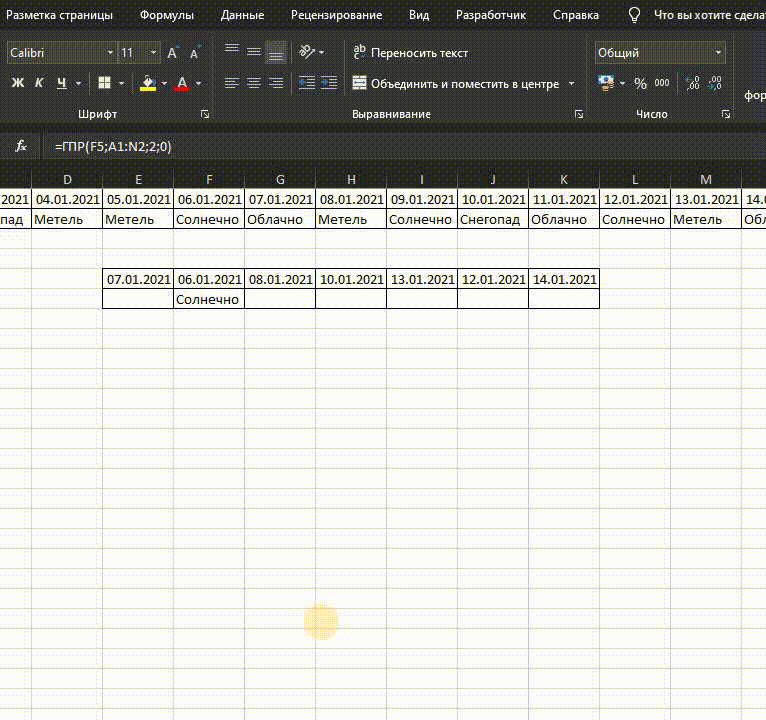Expand merge cells dropdown arrow
Image resolution: width=766 pixels, height=720 pixels.
[571, 84]
